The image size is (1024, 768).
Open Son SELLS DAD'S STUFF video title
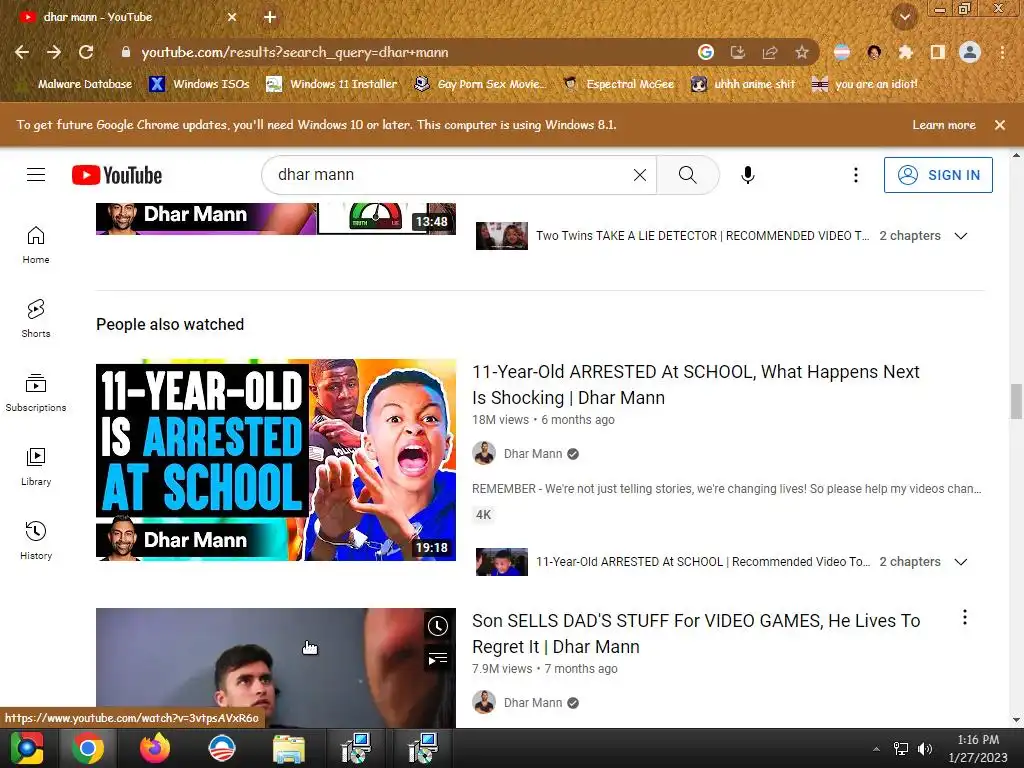pos(696,633)
